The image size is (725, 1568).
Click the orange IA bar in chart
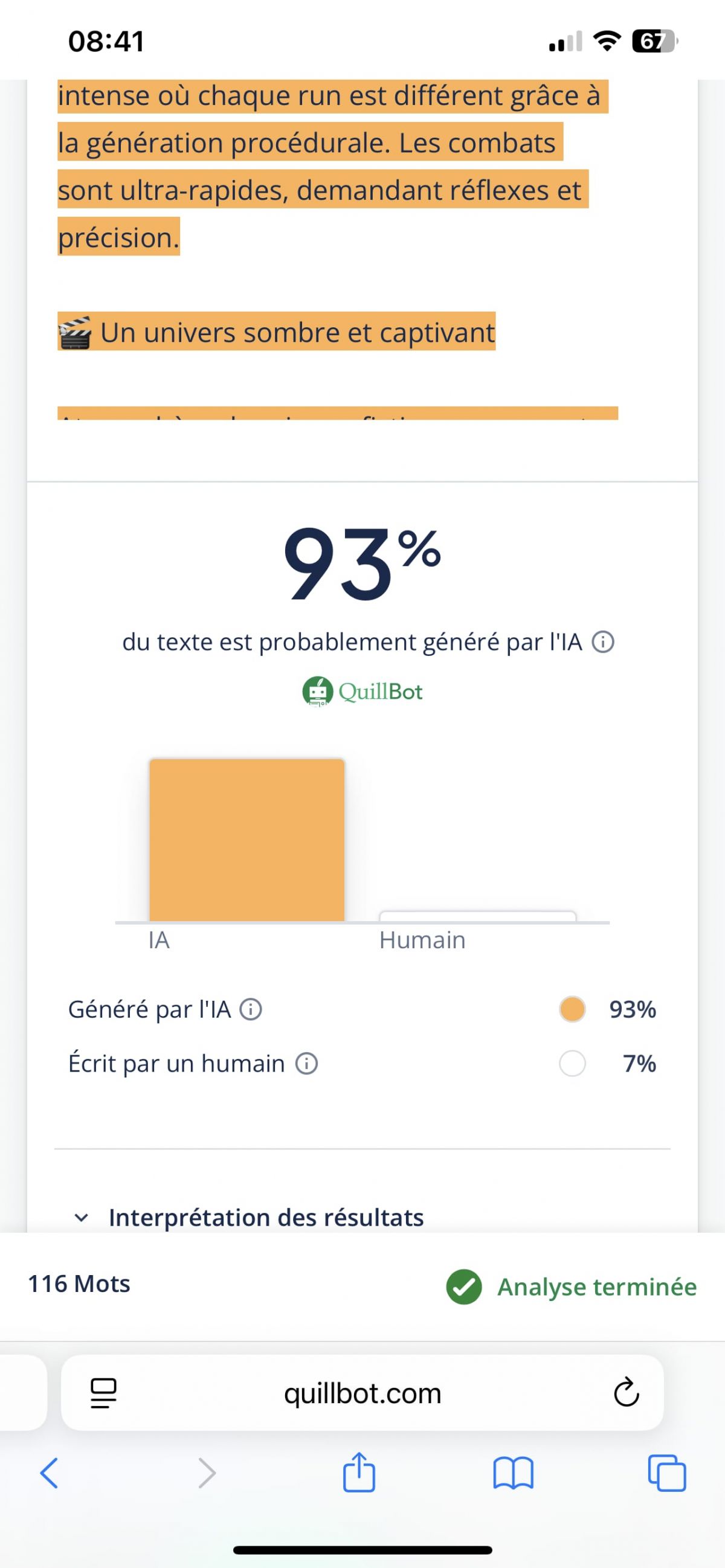coord(246,840)
